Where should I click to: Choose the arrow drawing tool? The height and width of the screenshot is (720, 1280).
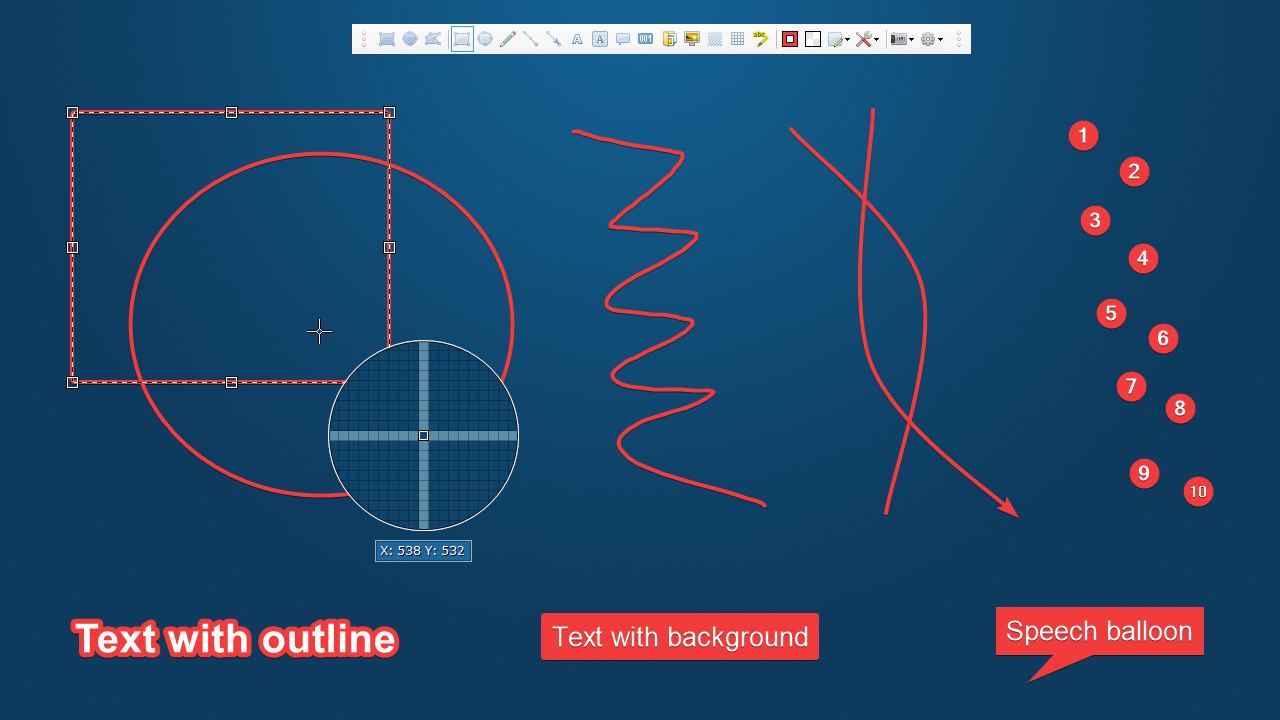[x=553, y=39]
